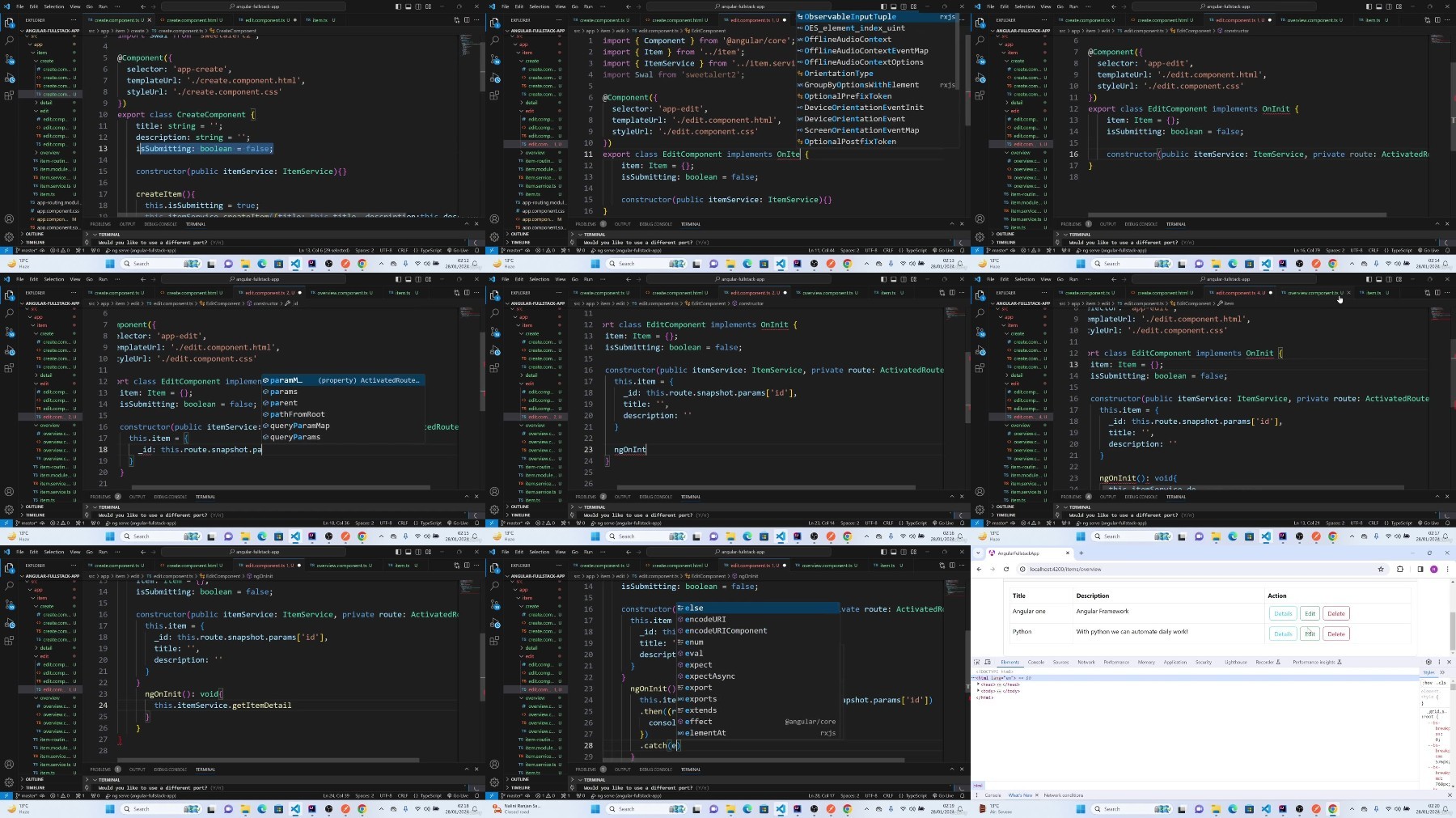The width and height of the screenshot is (1456, 818).
Task: Open a new tab in Chrome
Action: pyautogui.click(x=1082, y=553)
